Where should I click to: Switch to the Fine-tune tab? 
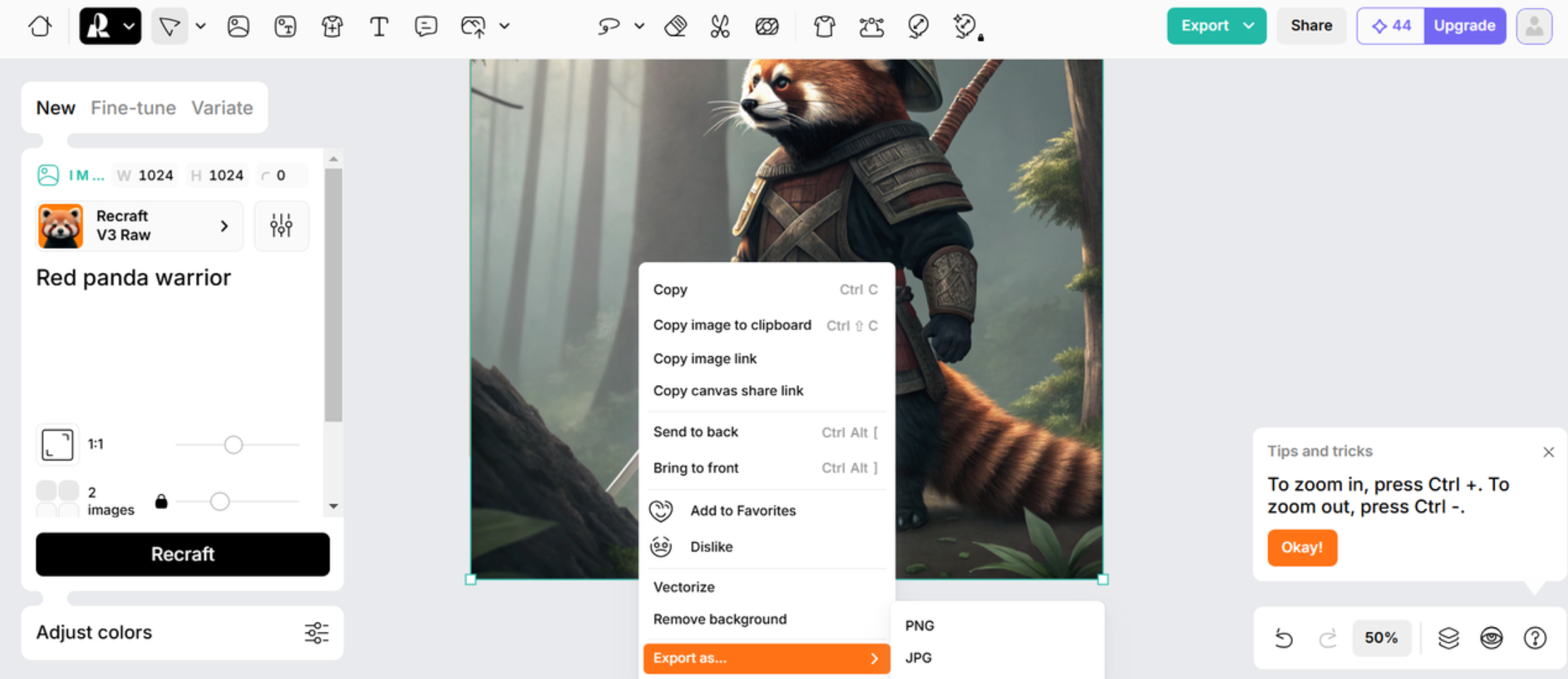coord(133,108)
